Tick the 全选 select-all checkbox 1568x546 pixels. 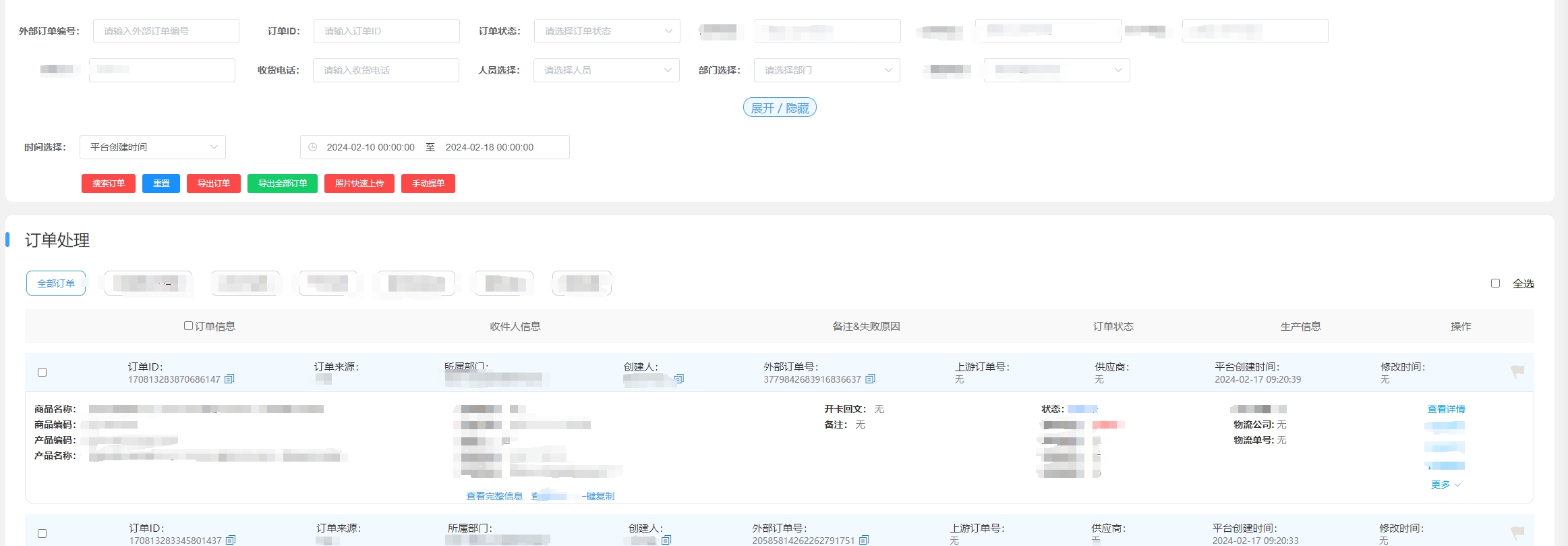coord(1495,283)
